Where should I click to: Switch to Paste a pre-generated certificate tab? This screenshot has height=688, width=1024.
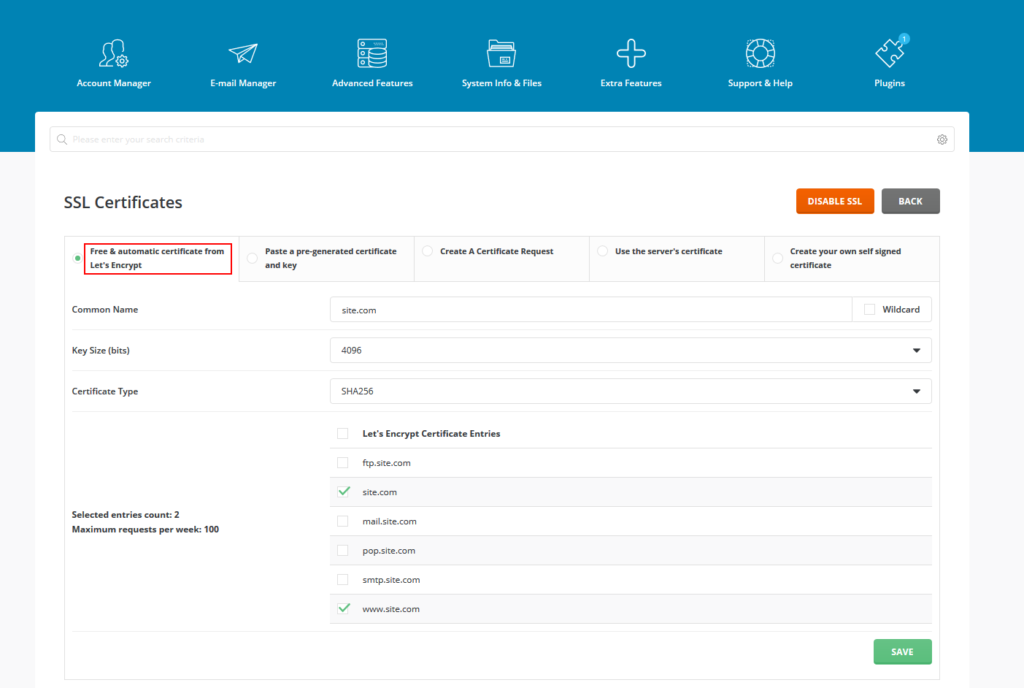pos(251,257)
